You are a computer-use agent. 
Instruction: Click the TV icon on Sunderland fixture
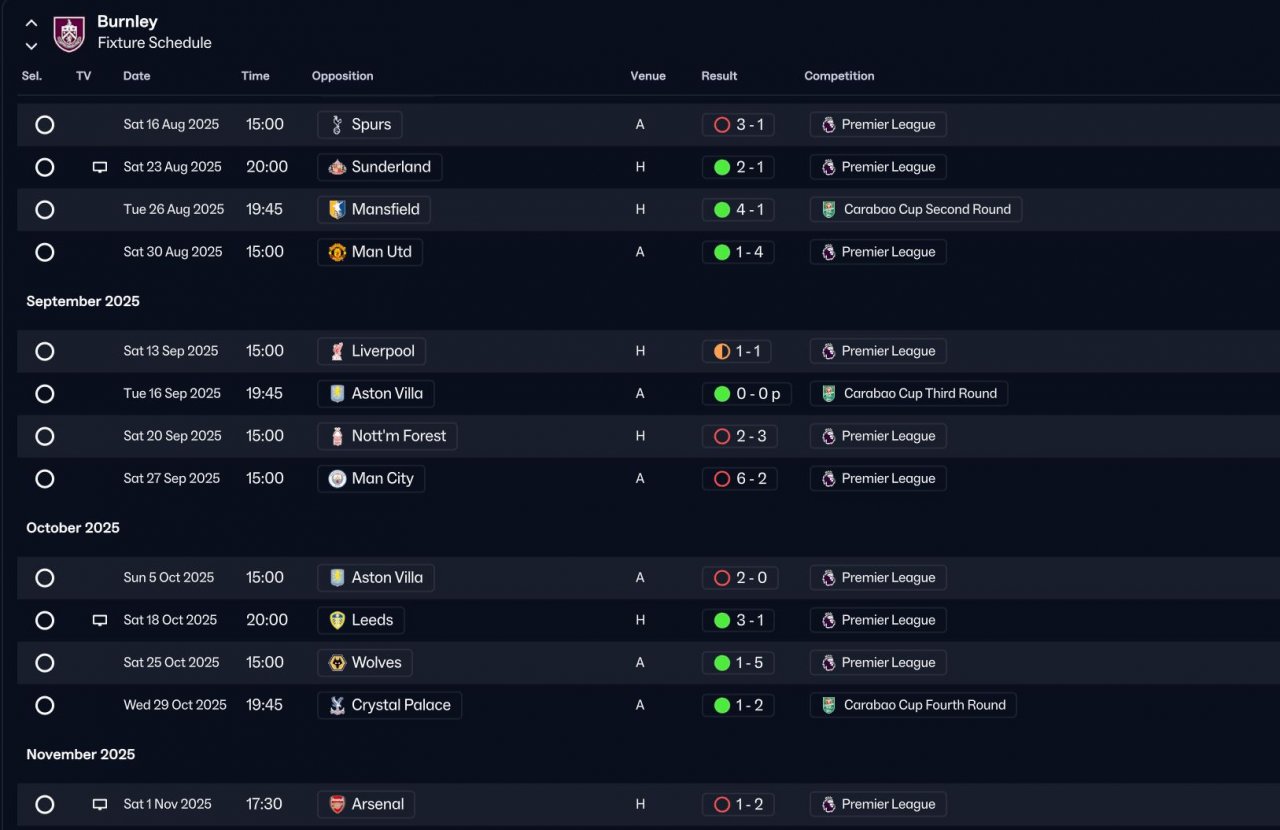tap(100, 168)
